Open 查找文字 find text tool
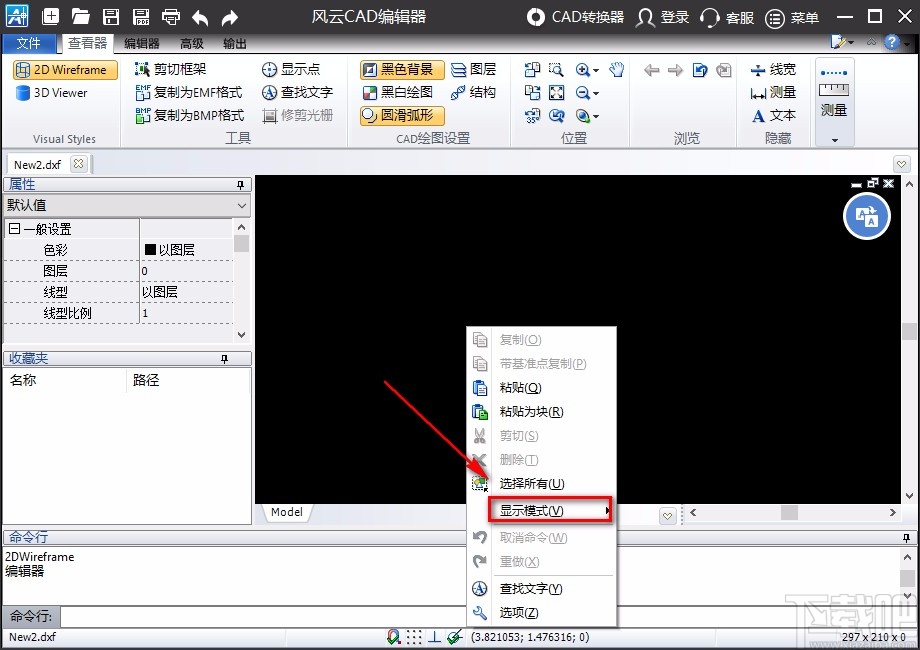 (x=297, y=92)
